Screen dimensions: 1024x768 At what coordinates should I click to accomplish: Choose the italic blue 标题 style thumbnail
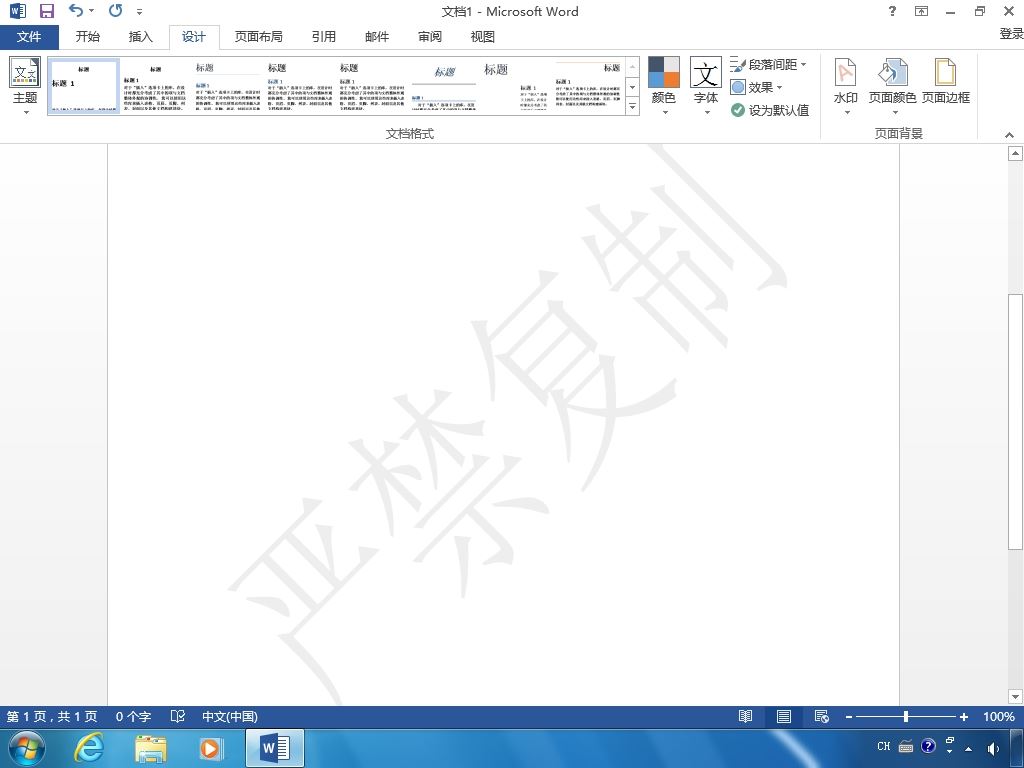click(x=444, y=86)
